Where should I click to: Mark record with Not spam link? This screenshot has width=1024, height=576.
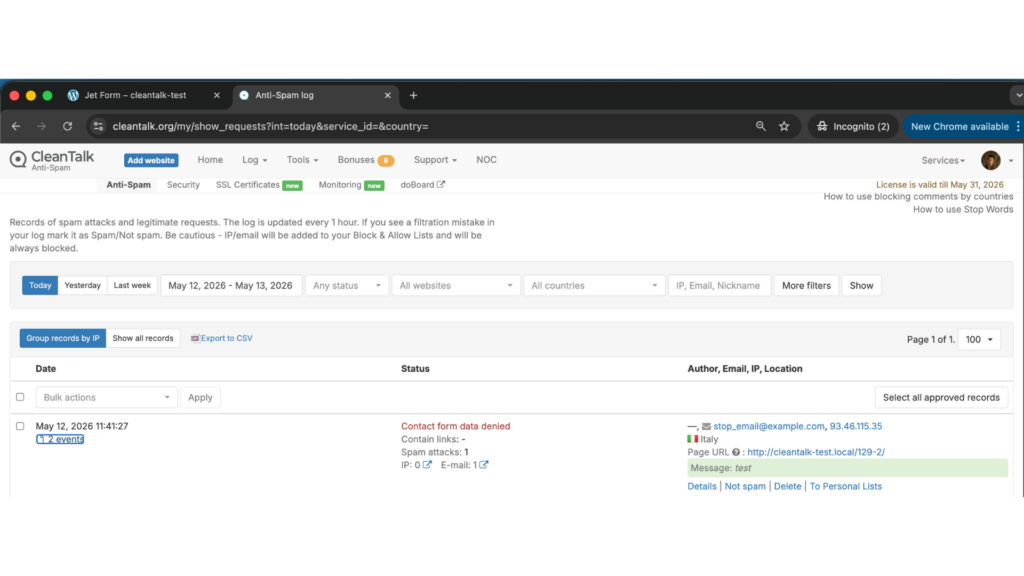(x=744, y=487)
